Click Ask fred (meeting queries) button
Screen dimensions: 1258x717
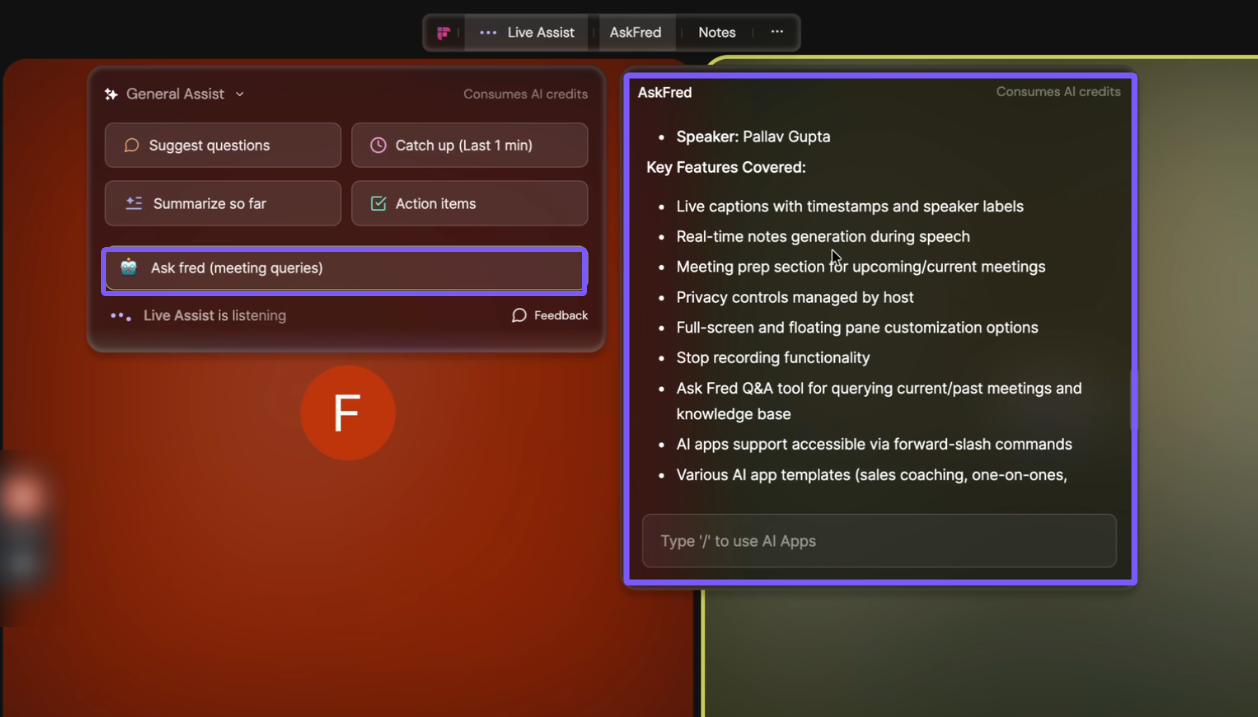click(x=344, y=270)
